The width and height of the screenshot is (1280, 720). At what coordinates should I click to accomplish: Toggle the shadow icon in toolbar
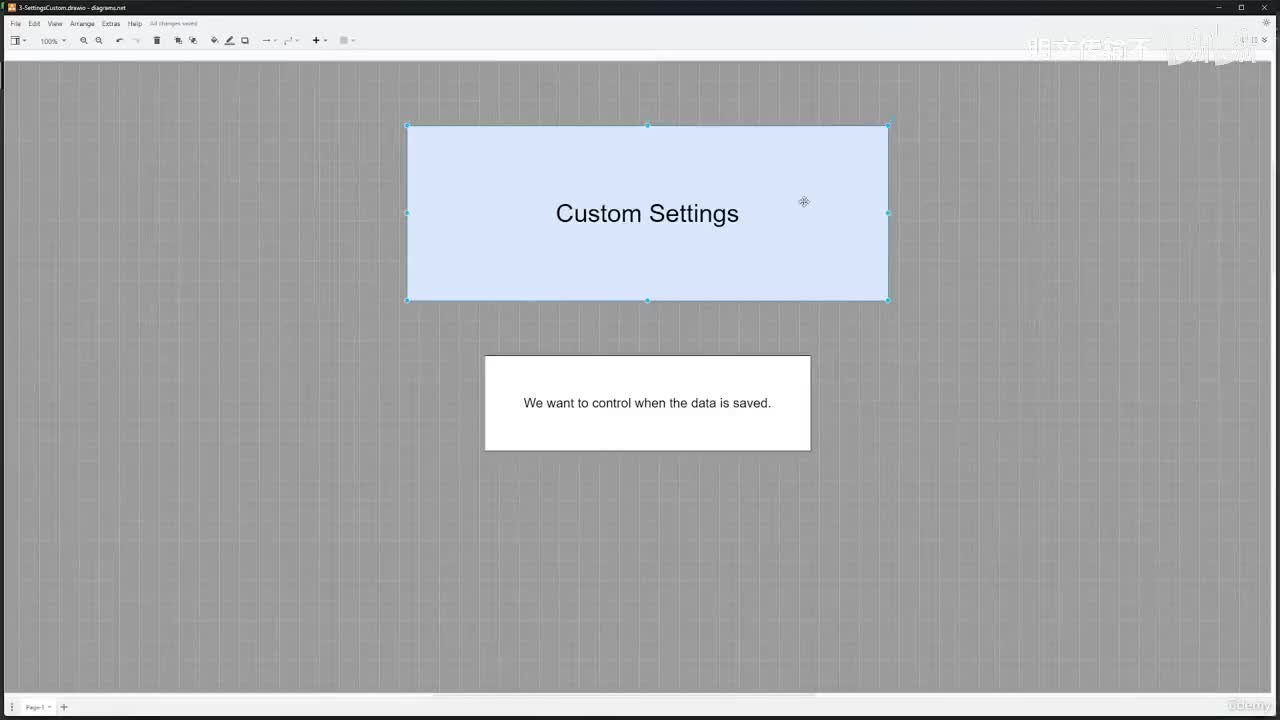coord(245,41)
